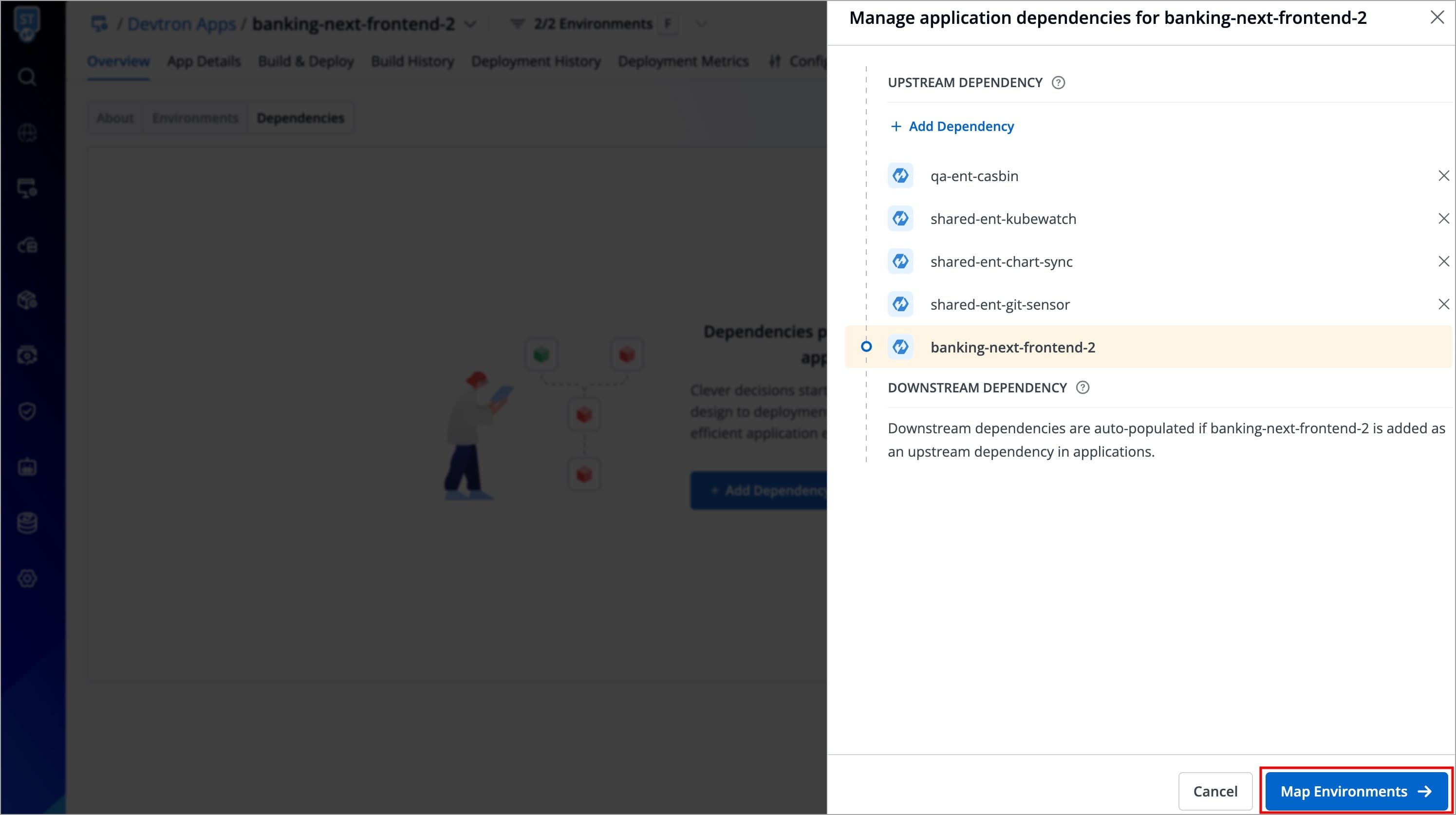Image resolution: width=1456 pixels, height=815 pixels.
Task: Remove qa-ent-casbin upstream dependency
Action: [1443, 176]
